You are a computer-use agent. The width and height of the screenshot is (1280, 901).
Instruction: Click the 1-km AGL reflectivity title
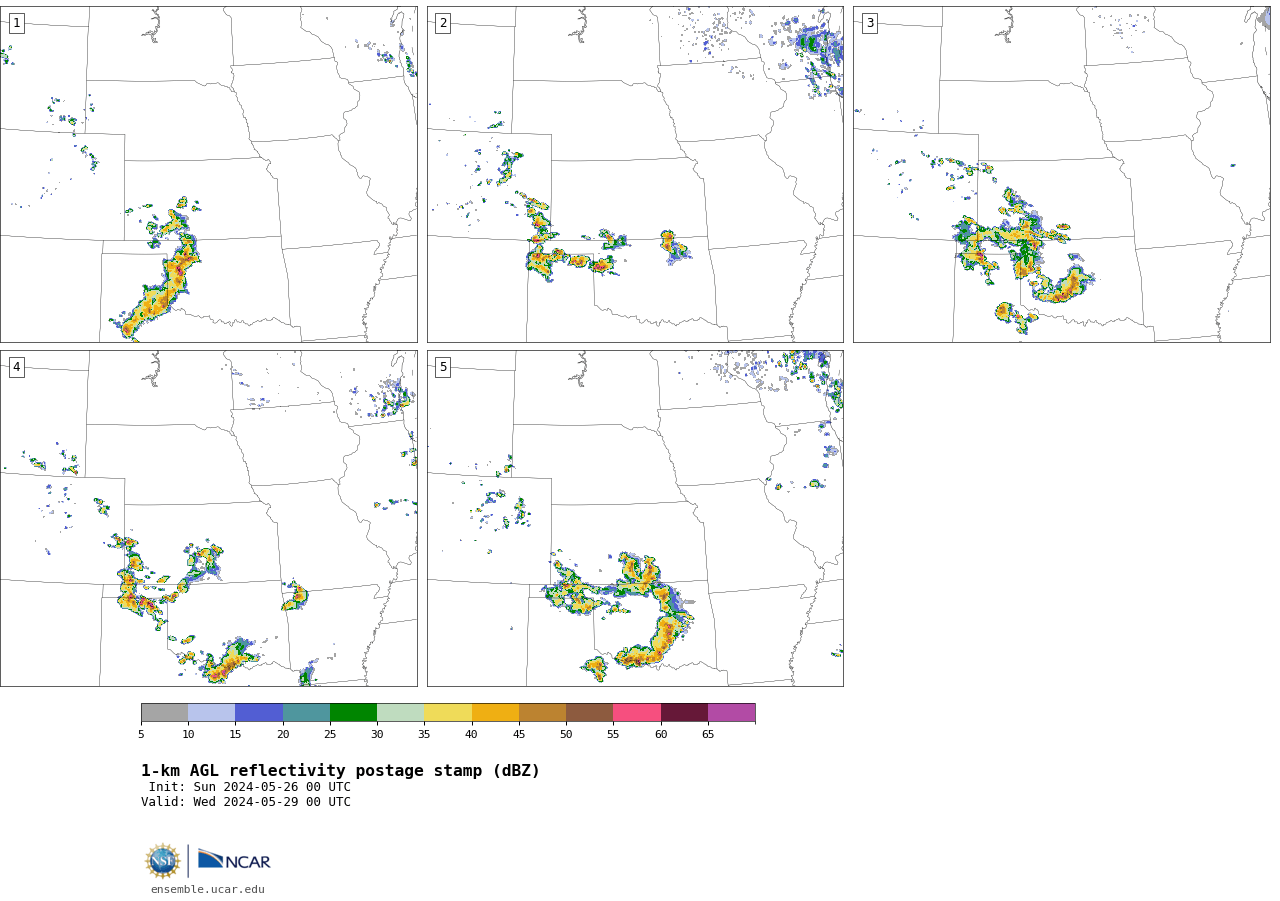[340, 771]
